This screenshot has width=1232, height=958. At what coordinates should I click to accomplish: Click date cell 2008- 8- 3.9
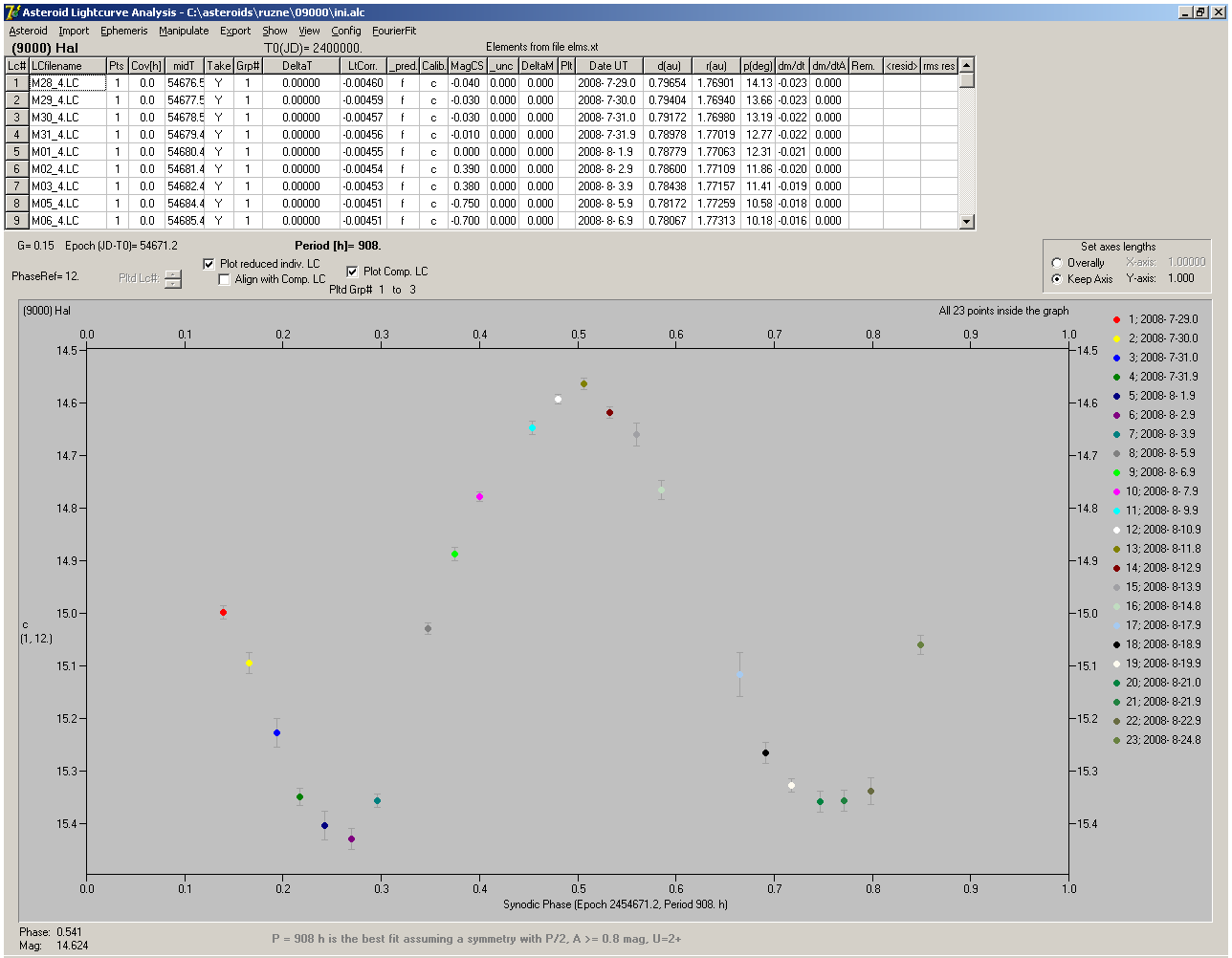(x=608, y=186)
